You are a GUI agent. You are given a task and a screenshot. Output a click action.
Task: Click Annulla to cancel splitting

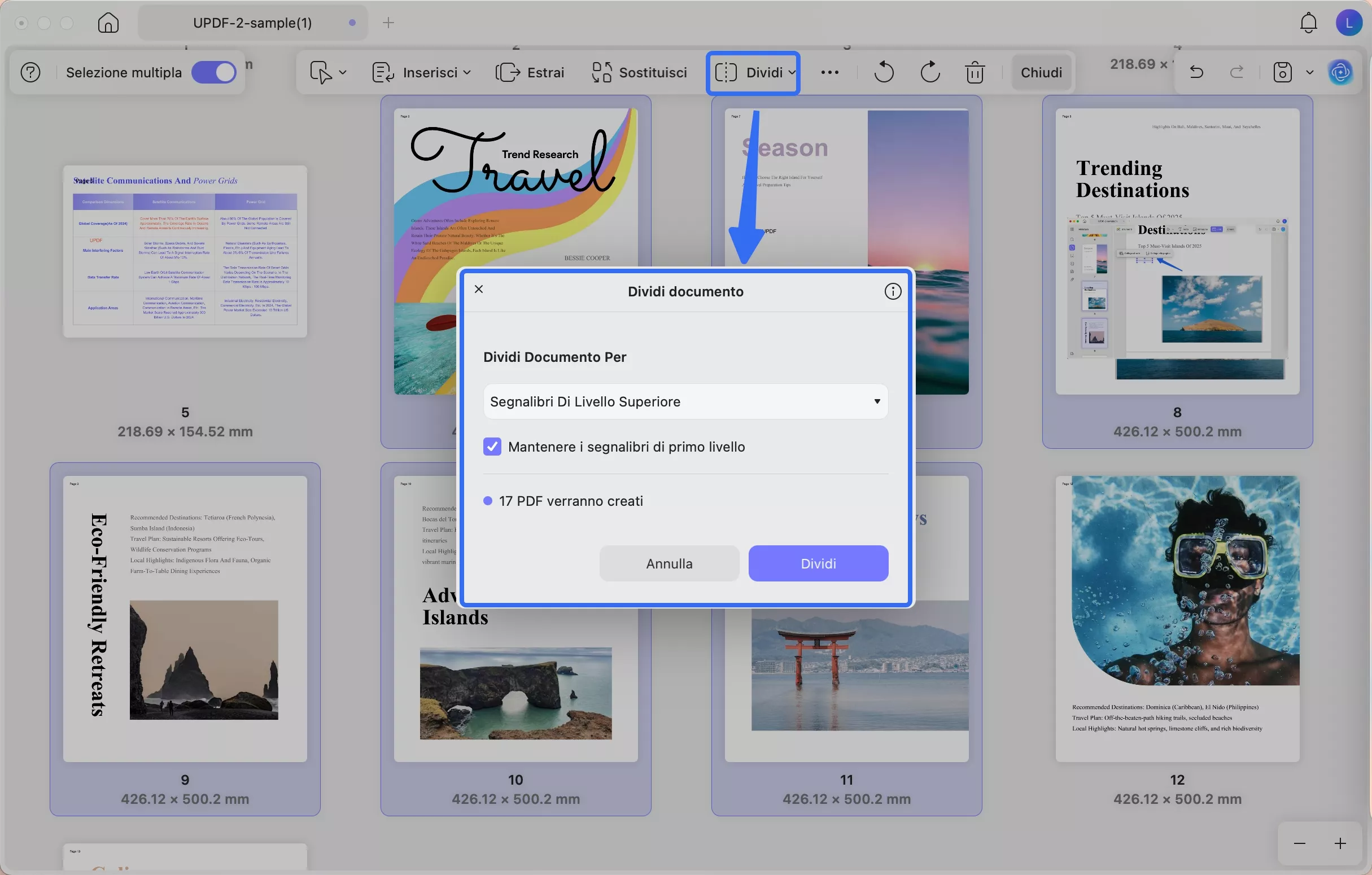coord(669,563)
